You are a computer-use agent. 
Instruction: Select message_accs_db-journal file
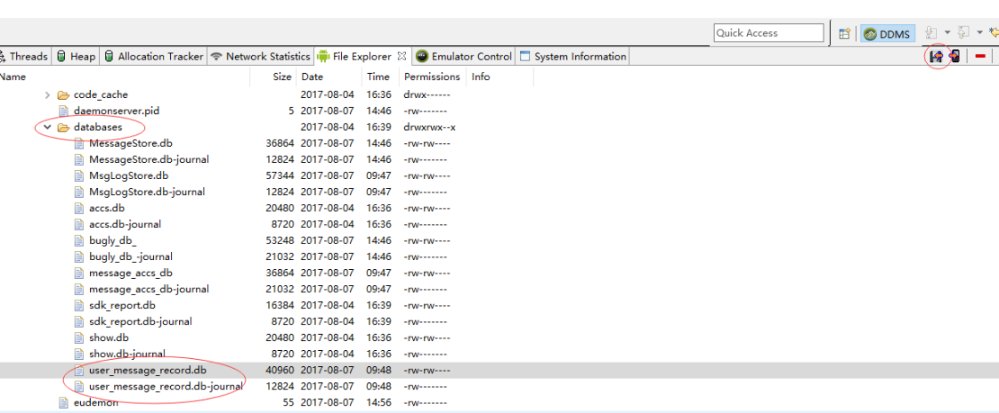pos(149,289)
